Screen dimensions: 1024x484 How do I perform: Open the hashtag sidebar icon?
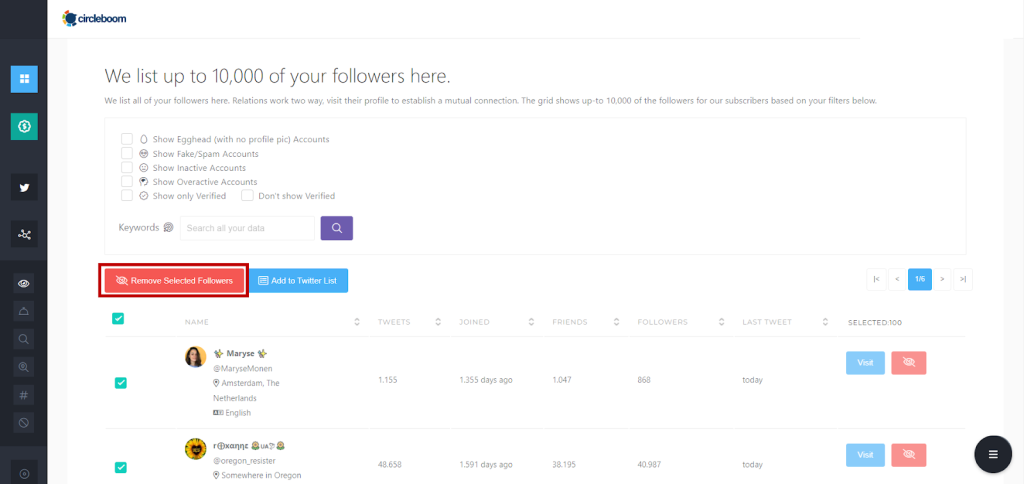pos(24,395)
